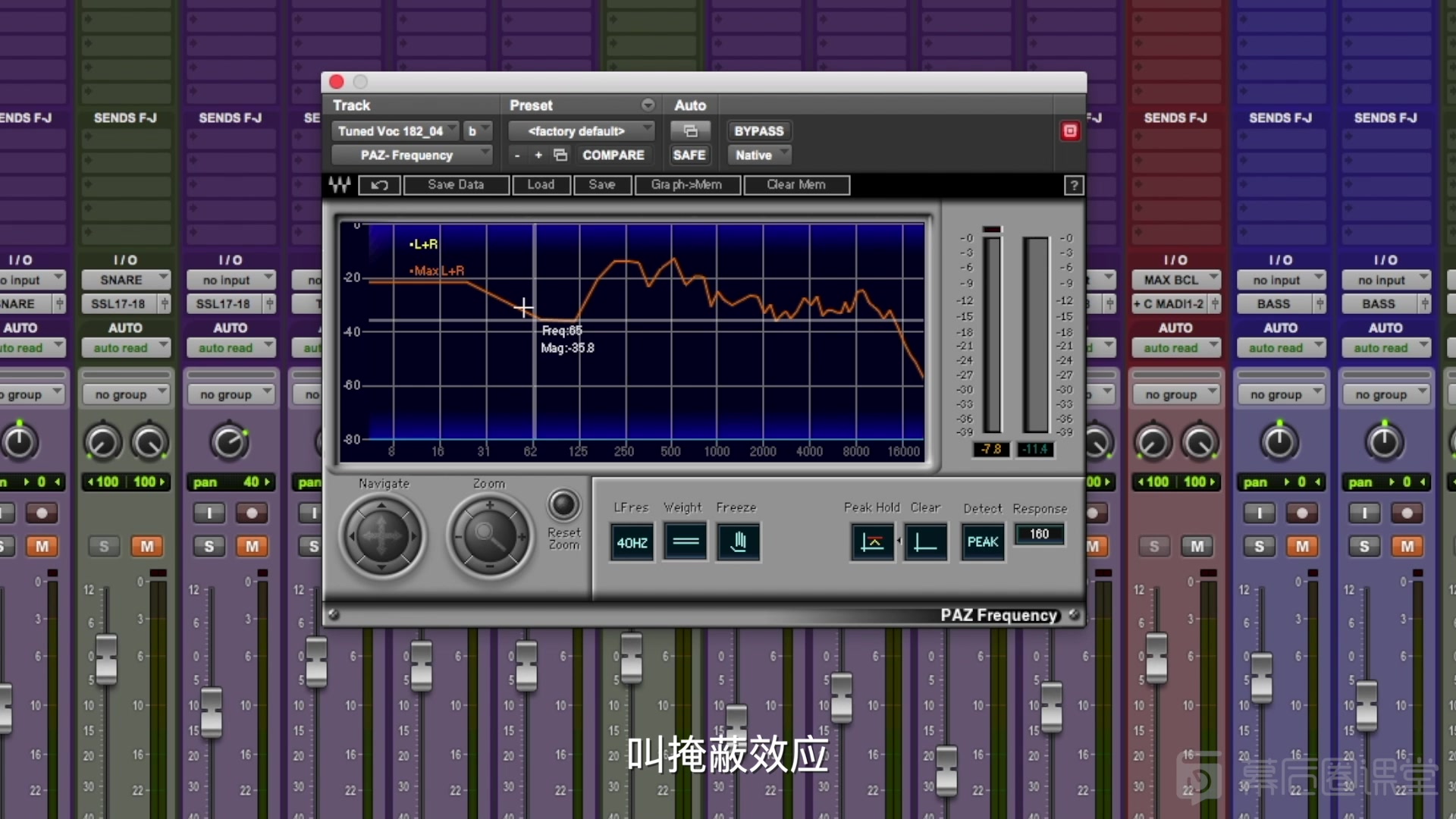Screen dimensions: 1456x819
Task: Toggle the Weight button in PAZ
Action: [x=685, y=541]
